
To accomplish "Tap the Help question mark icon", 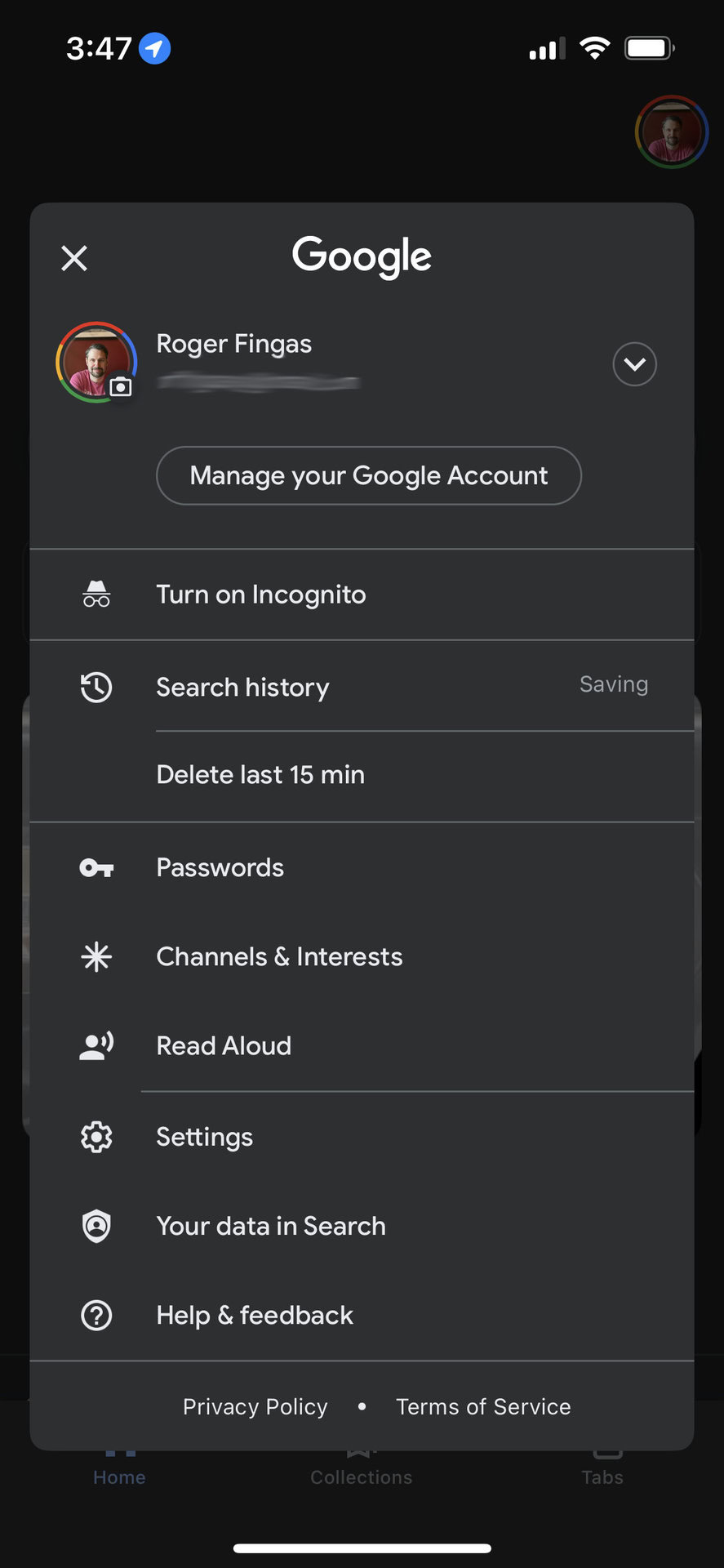I will pos(96,1315).
